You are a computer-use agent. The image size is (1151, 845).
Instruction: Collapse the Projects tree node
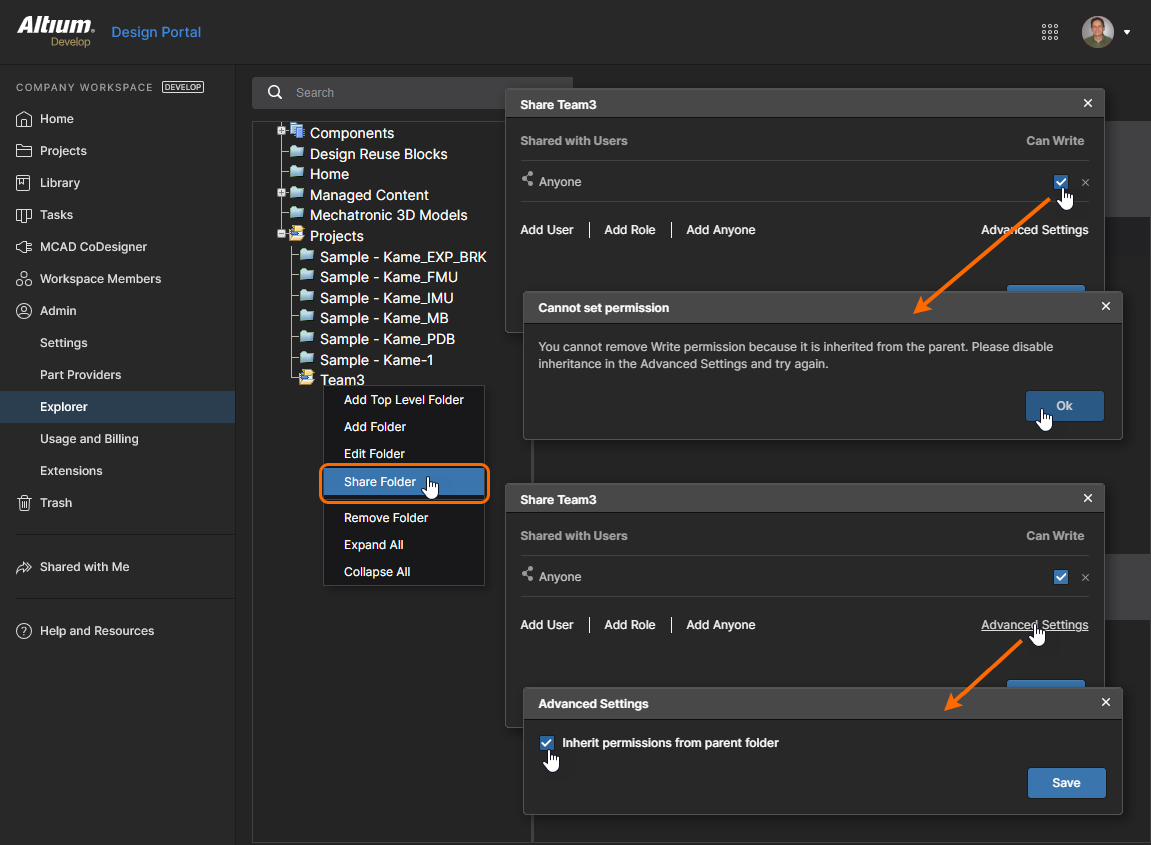coord(282,234)
